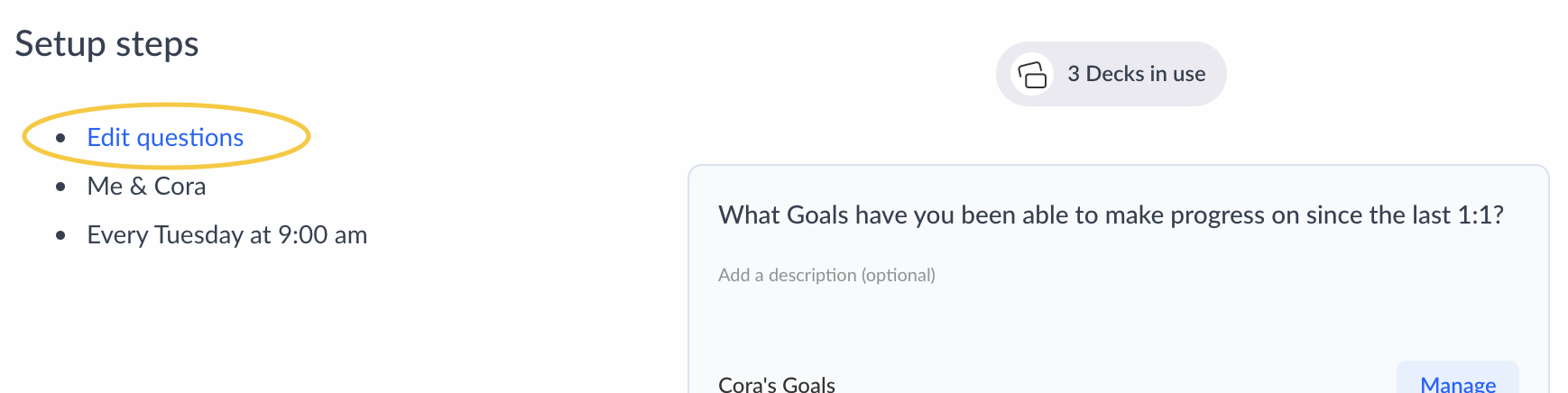Click the stacked decks icon
This screenshot has height=393, width=1568.
[1032, 74]
